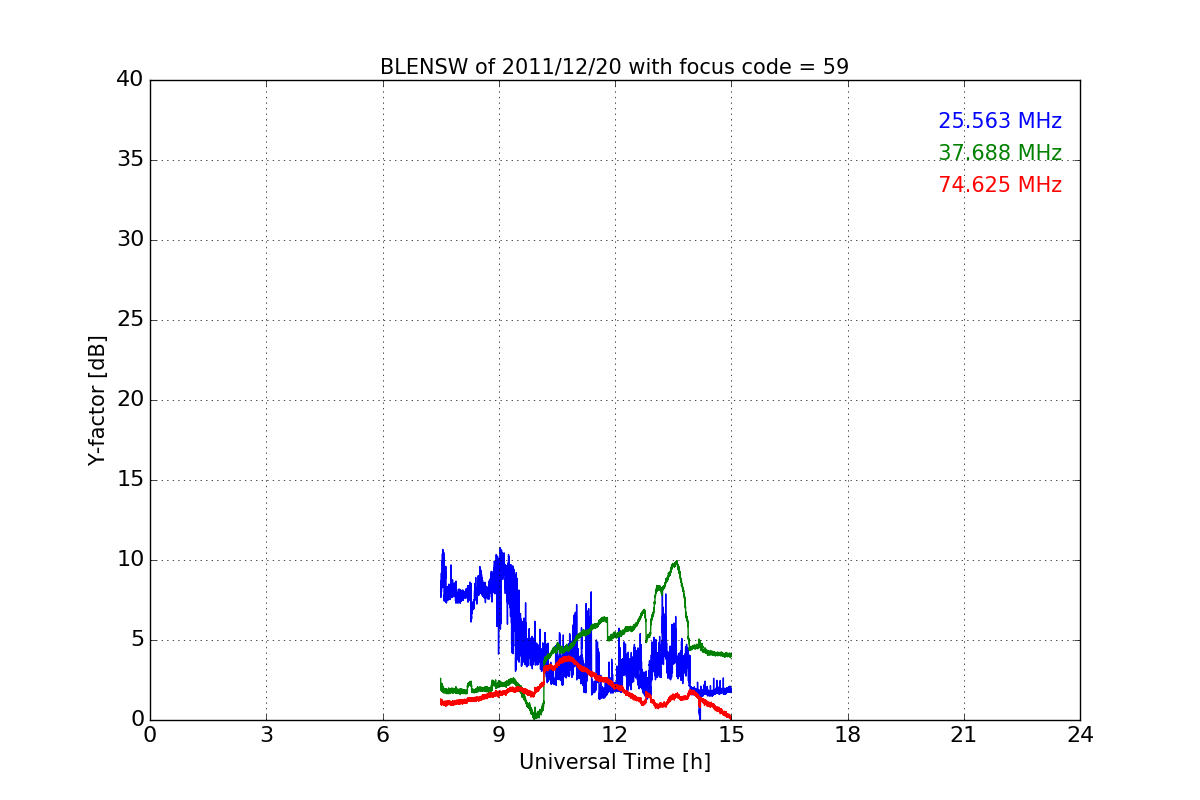The height and width of the screenshot is (800, 1200).
Task: Select the red '74.625 MHz' legend label
Action: pos(1000,185)
